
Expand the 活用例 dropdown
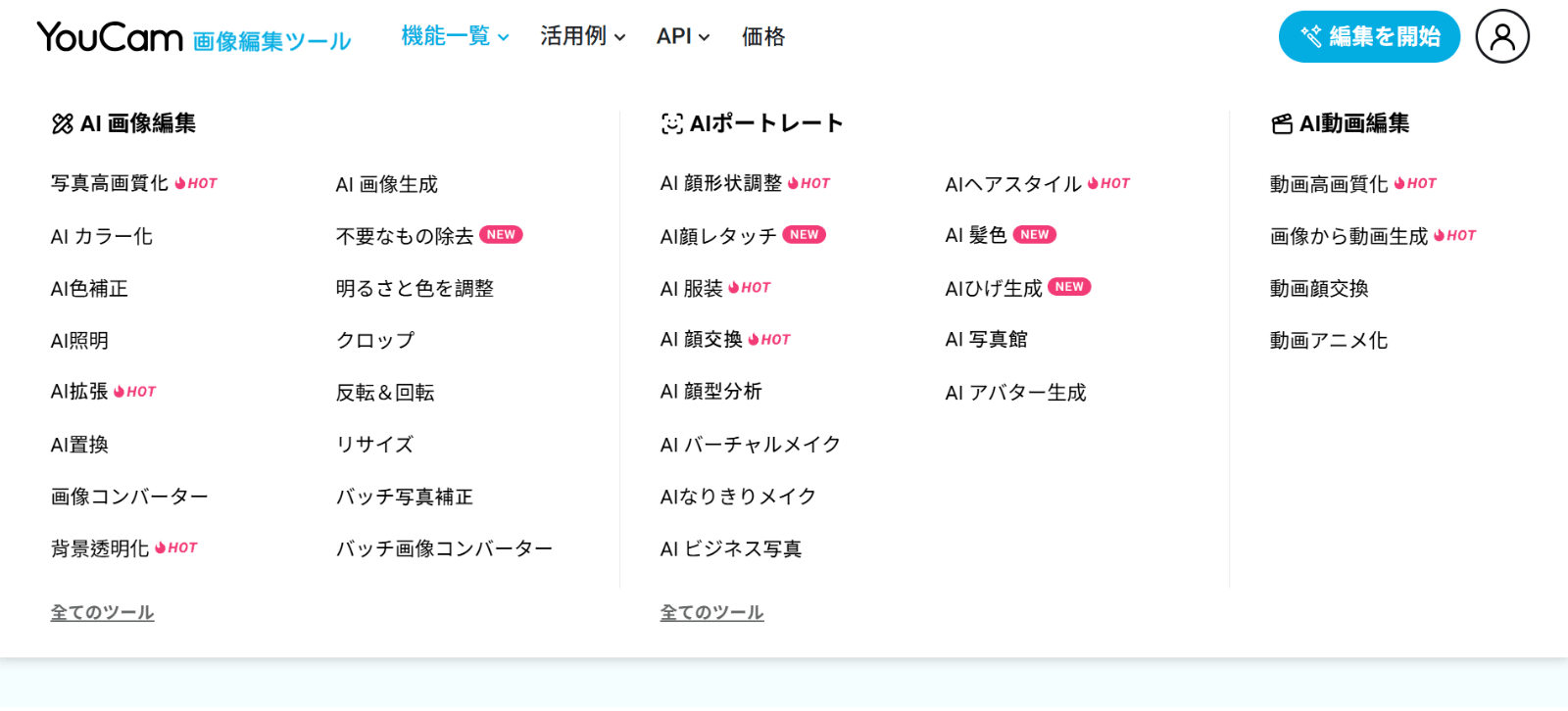tap(582, 37)
